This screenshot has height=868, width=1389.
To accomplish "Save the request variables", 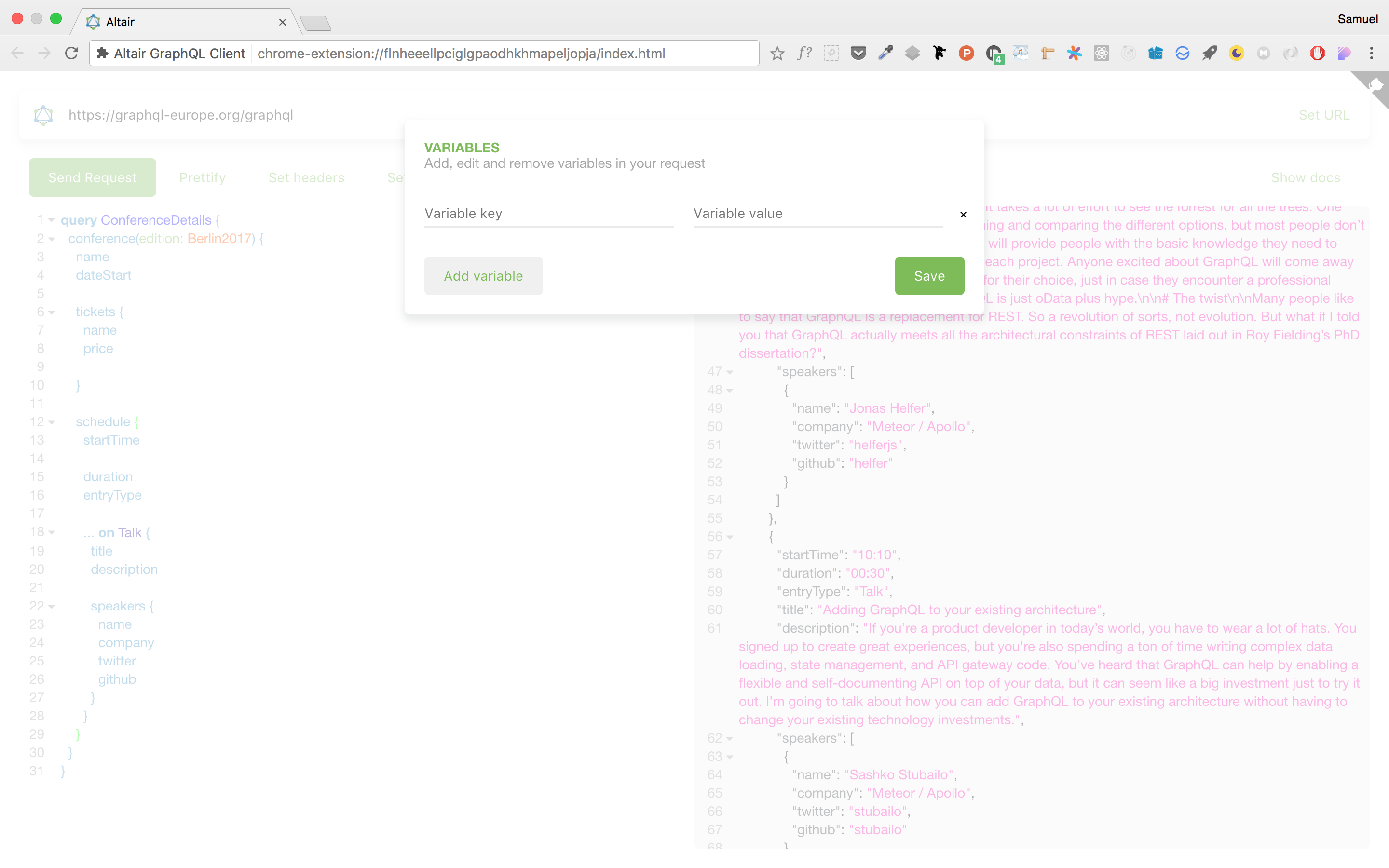I will point(929,275).
